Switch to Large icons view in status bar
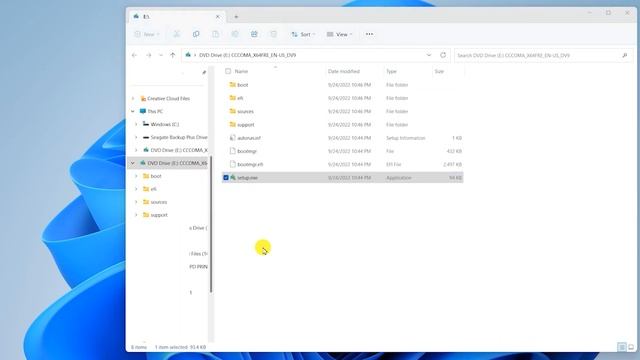This screenshot has height=360, width=640. point(631,347)
